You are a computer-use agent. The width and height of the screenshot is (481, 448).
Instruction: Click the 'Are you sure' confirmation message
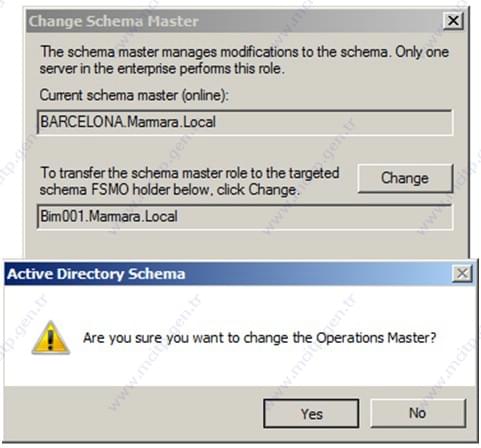tap(259, 338)
